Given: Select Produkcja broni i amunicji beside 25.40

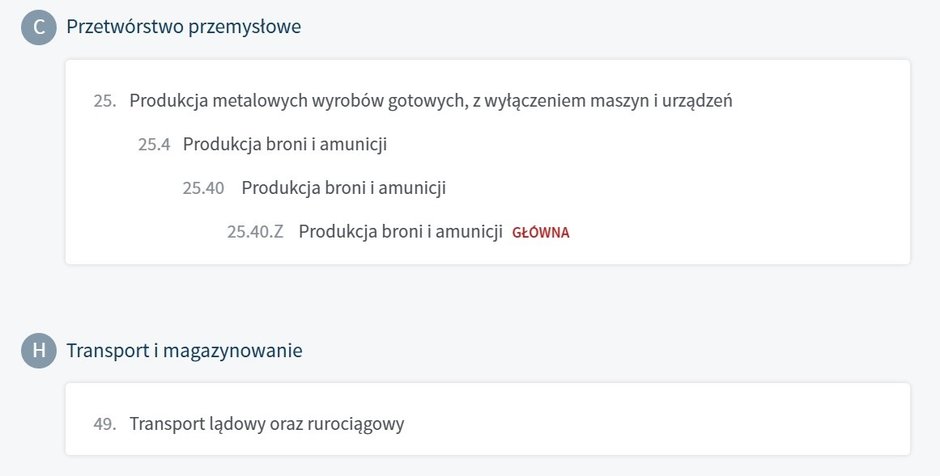Looking at the screenshot, I should tap(343, 188).
